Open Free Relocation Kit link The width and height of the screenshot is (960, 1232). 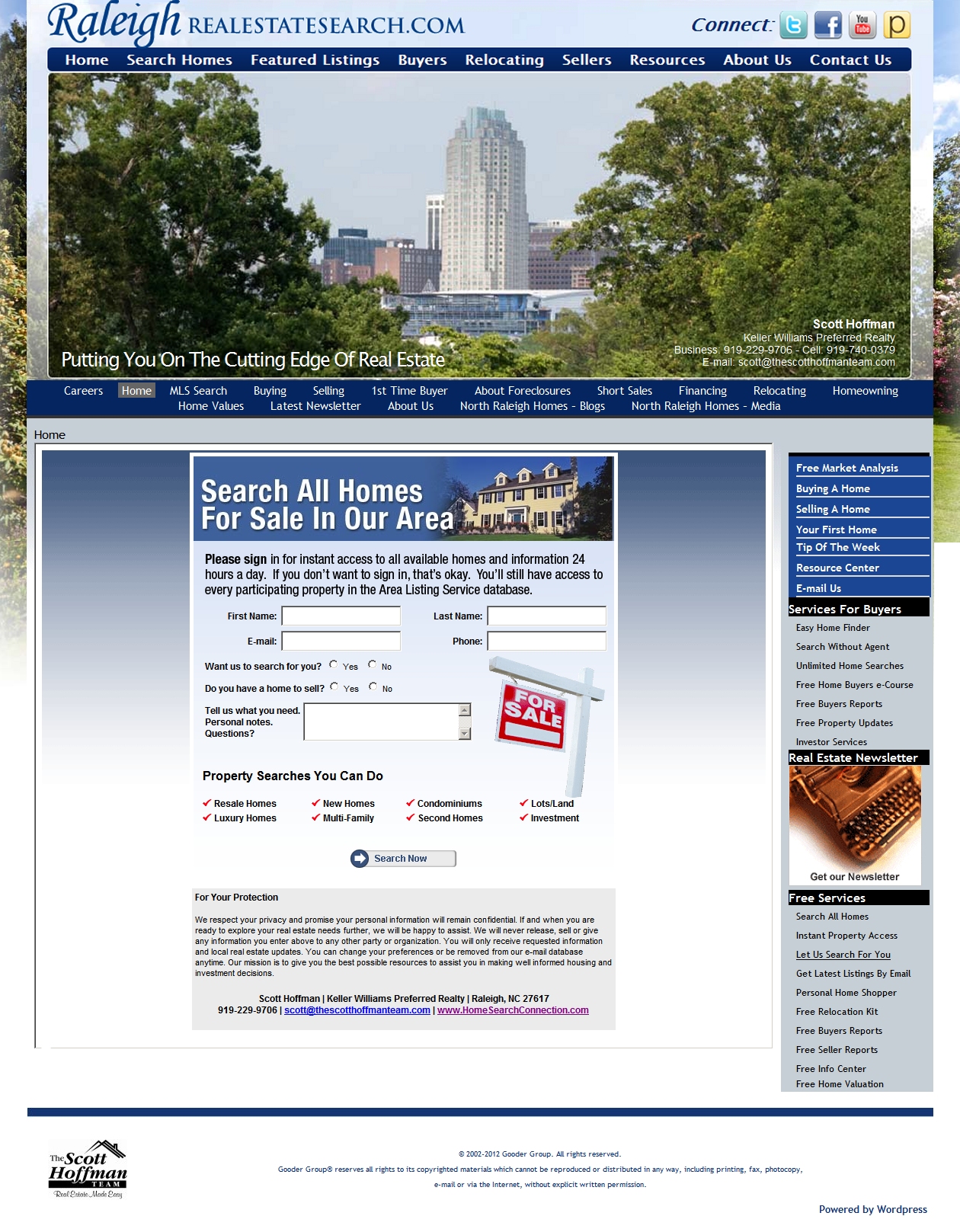click(x=837, y=1012)
